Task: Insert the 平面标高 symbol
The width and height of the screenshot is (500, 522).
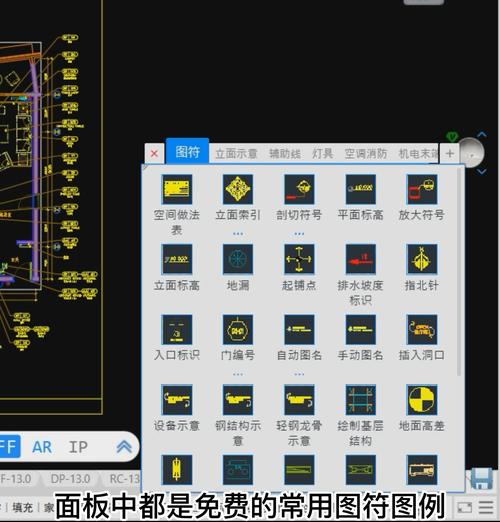Action: click(360, 189)
